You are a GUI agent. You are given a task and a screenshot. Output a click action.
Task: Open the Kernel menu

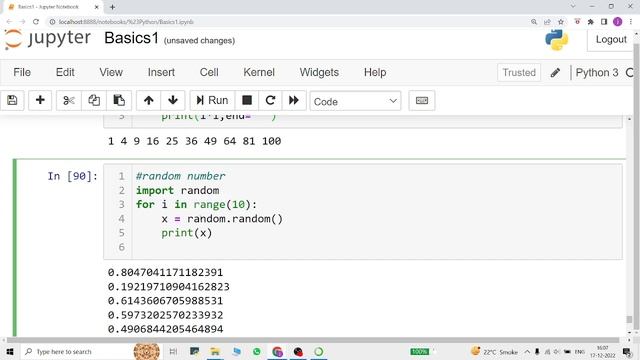(x=259, y=73)
